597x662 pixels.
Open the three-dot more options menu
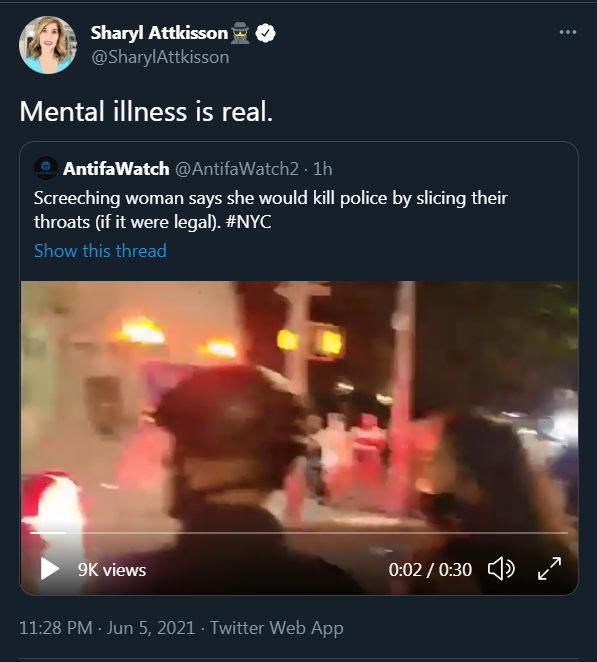567,32
